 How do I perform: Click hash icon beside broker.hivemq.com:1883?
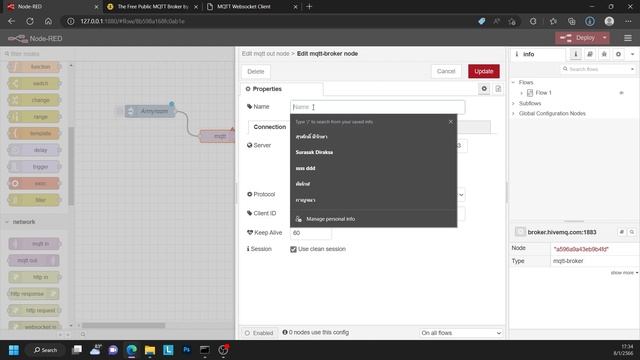[622, 232]
